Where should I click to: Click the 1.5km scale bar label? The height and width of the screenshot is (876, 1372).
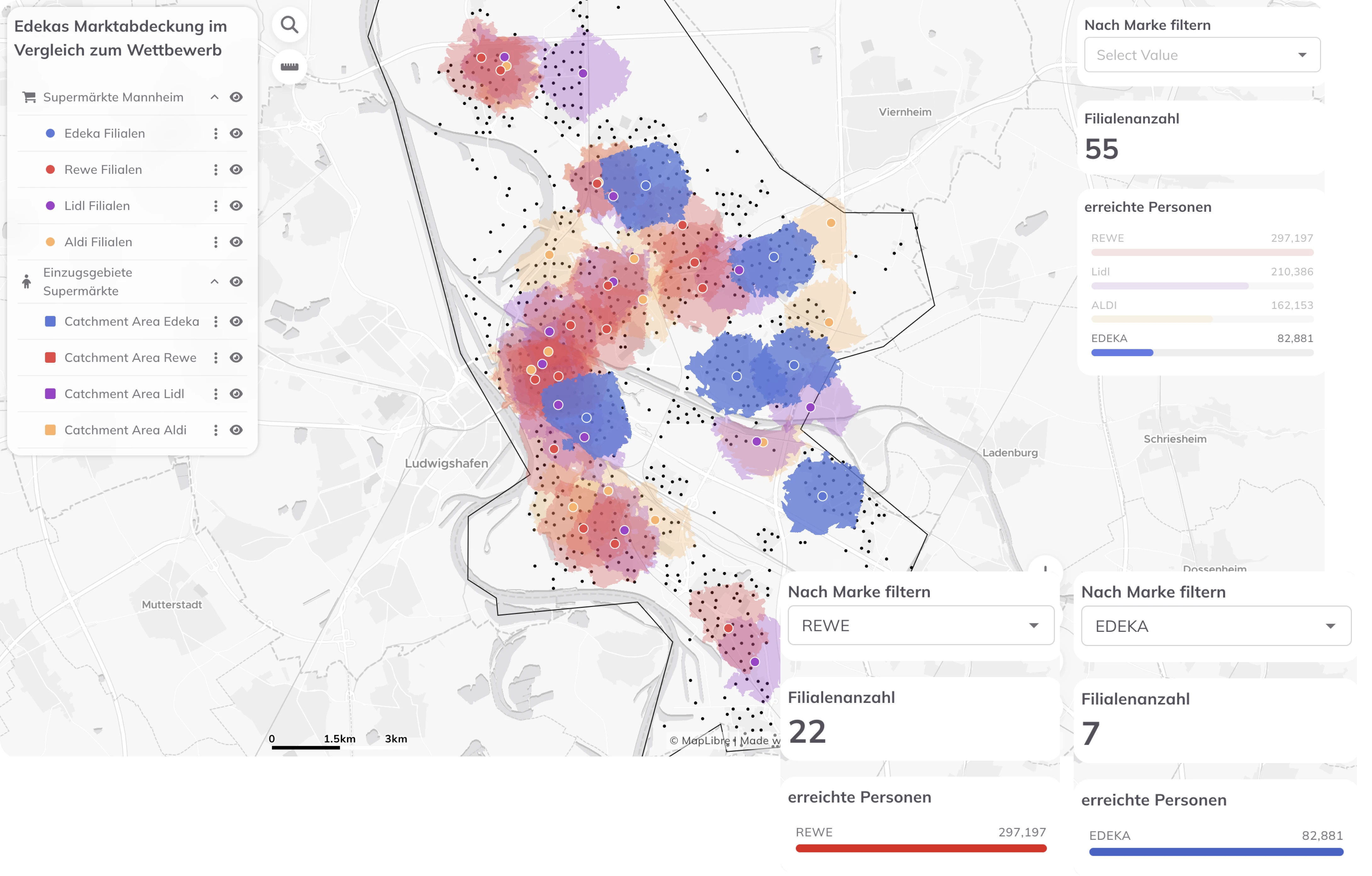[x=340, y=739]
